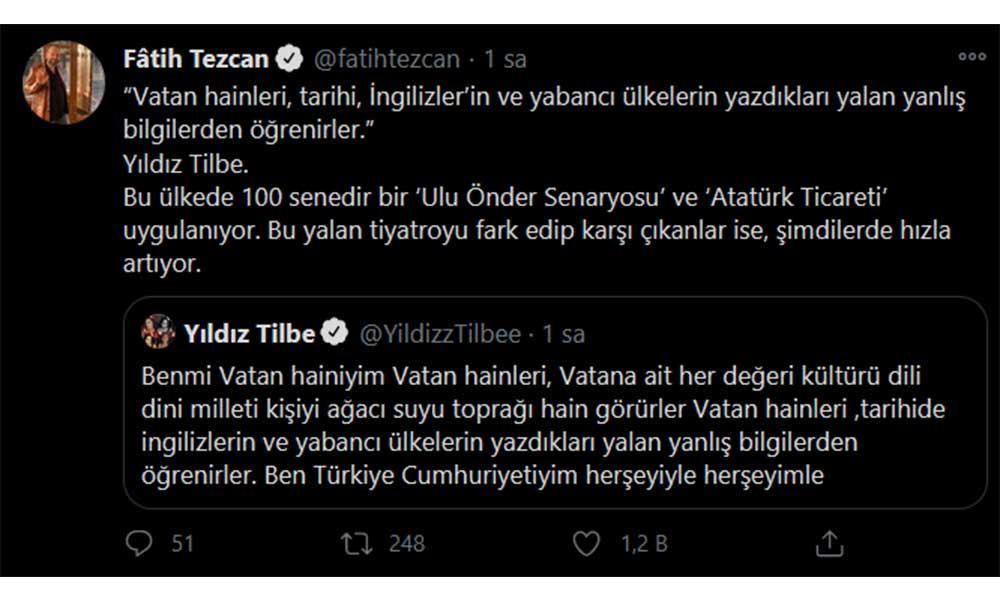This screenshot has width=1000, height=600.
Task: Click the quoted tweet's '1 sa' timestamp
Action: click(563, 333)
